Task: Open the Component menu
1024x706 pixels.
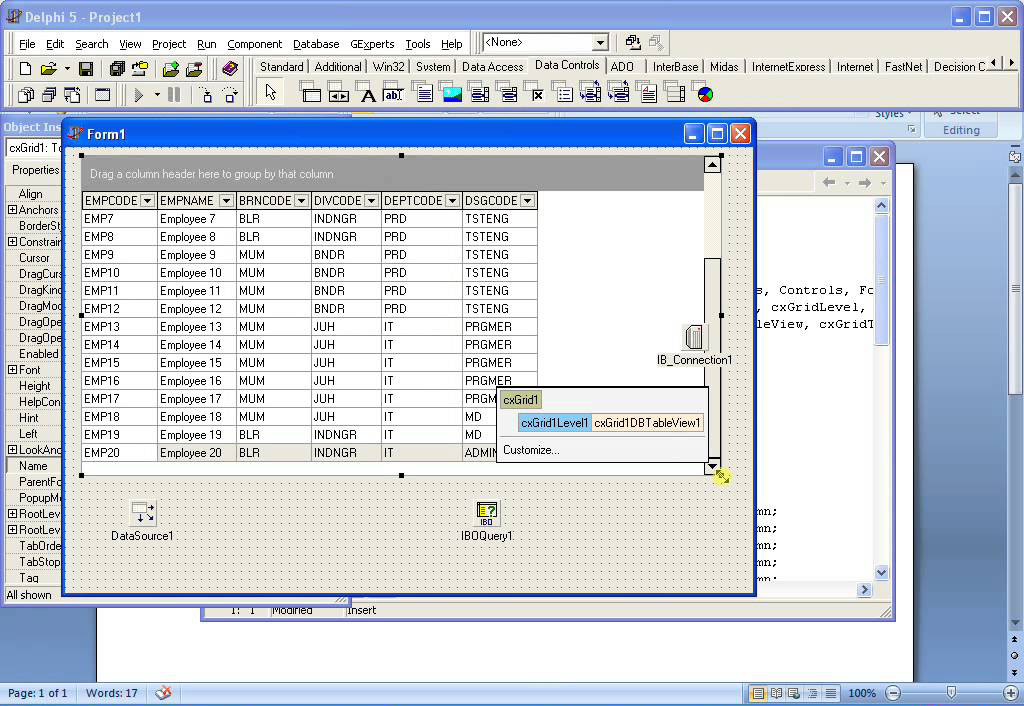Action: tap(255, 44)
